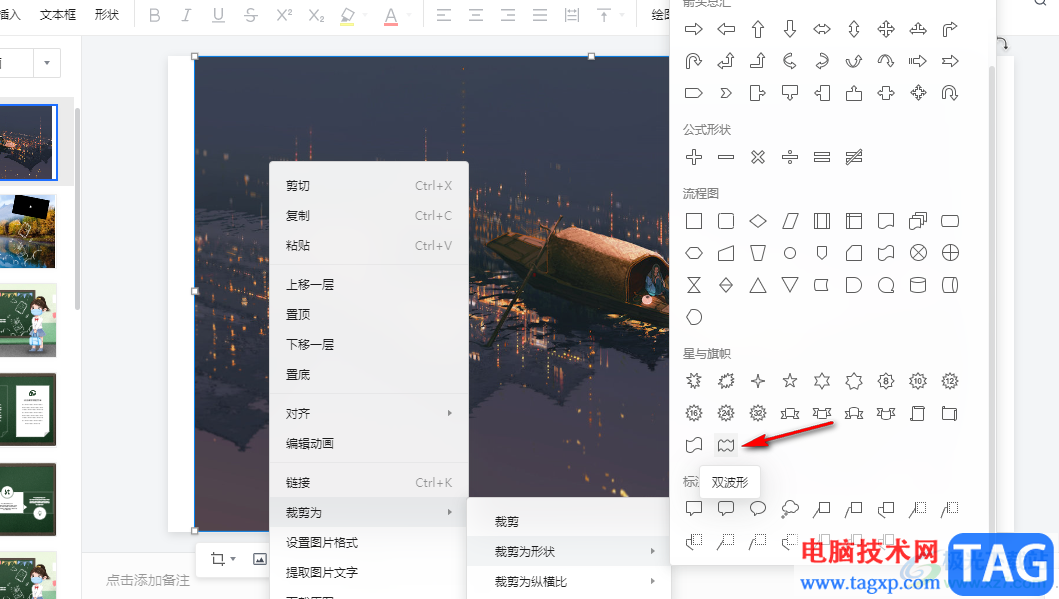This screenshot has width=1059, height=599.
Task: Toggle subscript formatting
Action: click(x=316, y=15)
